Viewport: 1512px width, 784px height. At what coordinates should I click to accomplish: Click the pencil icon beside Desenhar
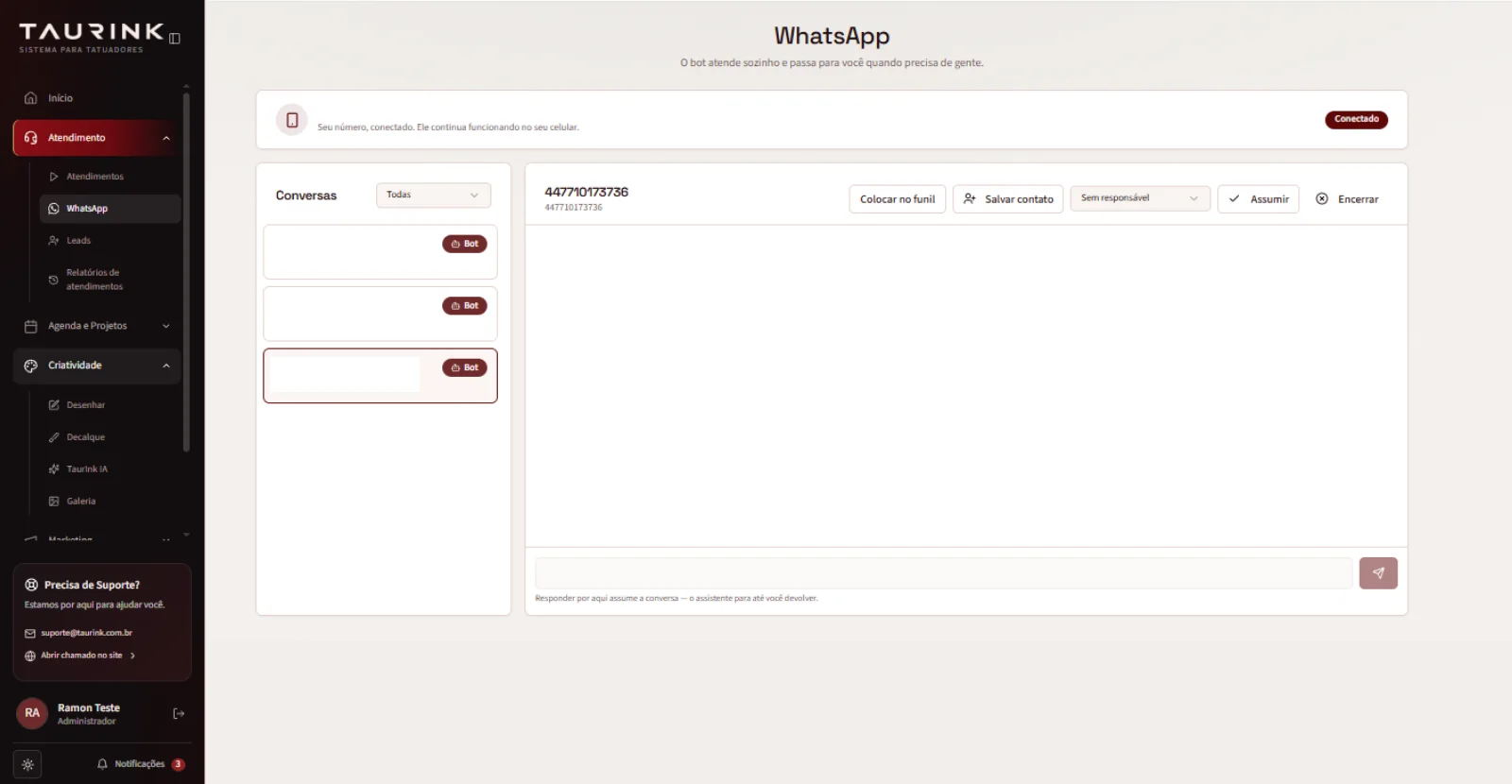click(x=54, y=405)
